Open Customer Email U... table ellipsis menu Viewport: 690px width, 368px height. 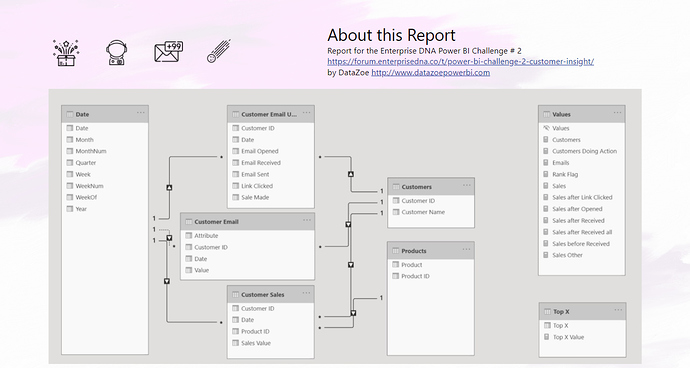(306, 113)
